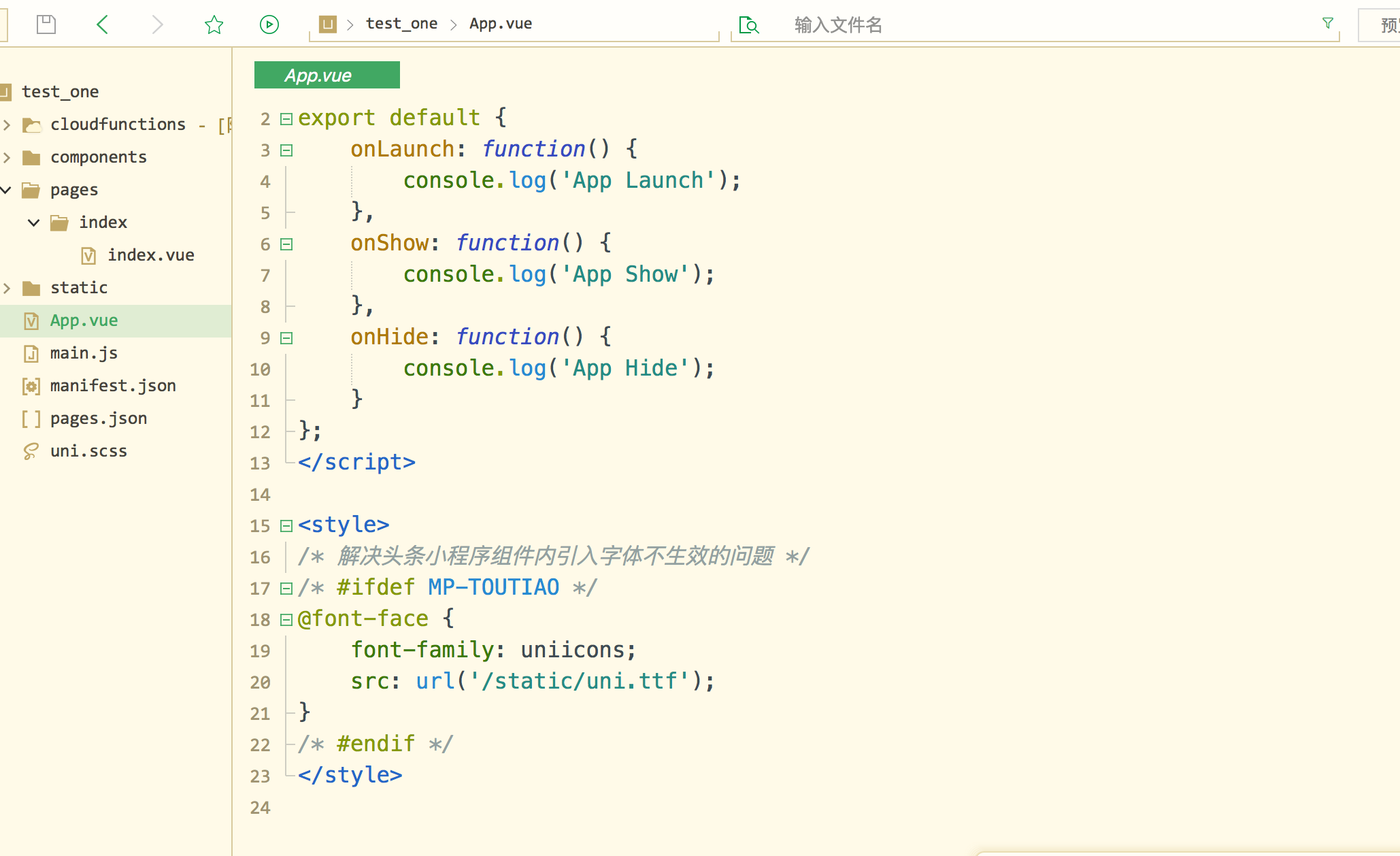Click closing script tag line 13
Viewport: 1400px width, 856px height.
coord(356,462)
